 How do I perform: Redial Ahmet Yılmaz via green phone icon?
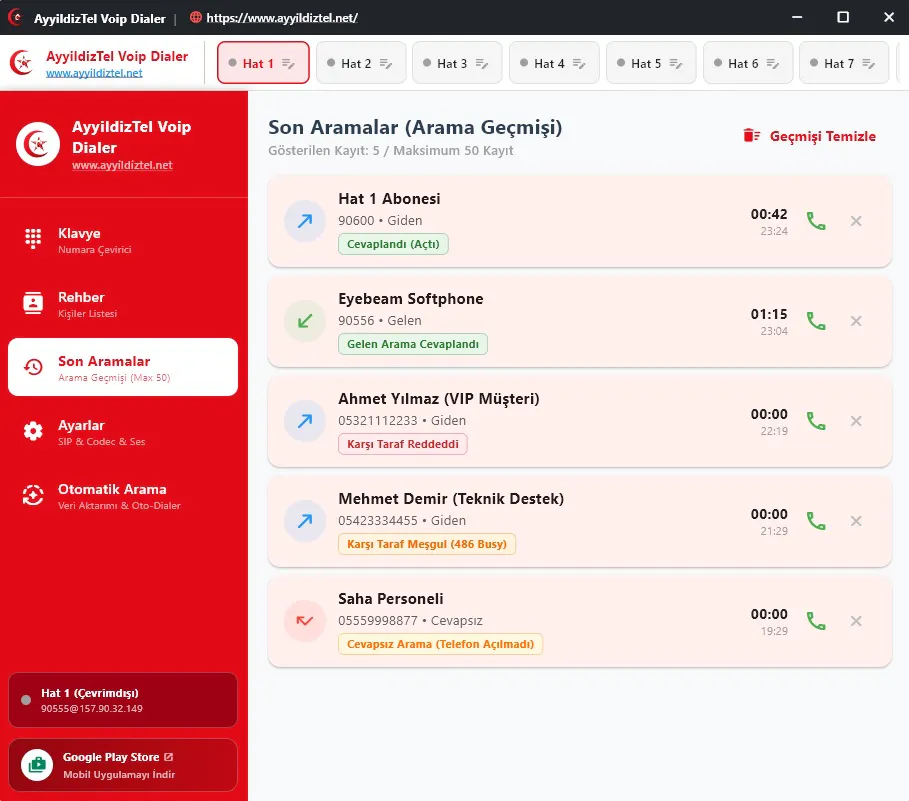[x=816, y=421]
